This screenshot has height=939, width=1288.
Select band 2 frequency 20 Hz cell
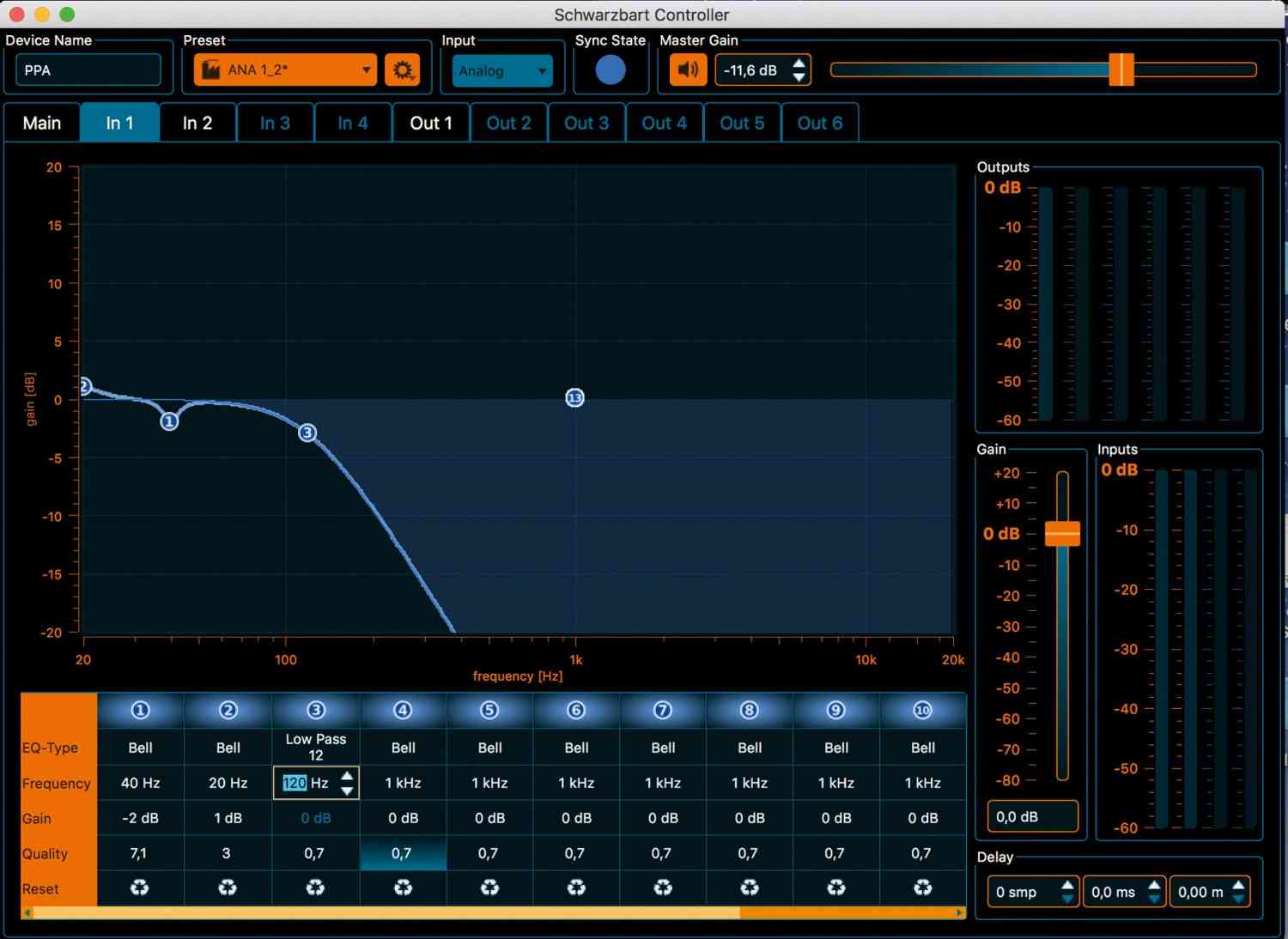pyautogui.click(x=228, y=783)
